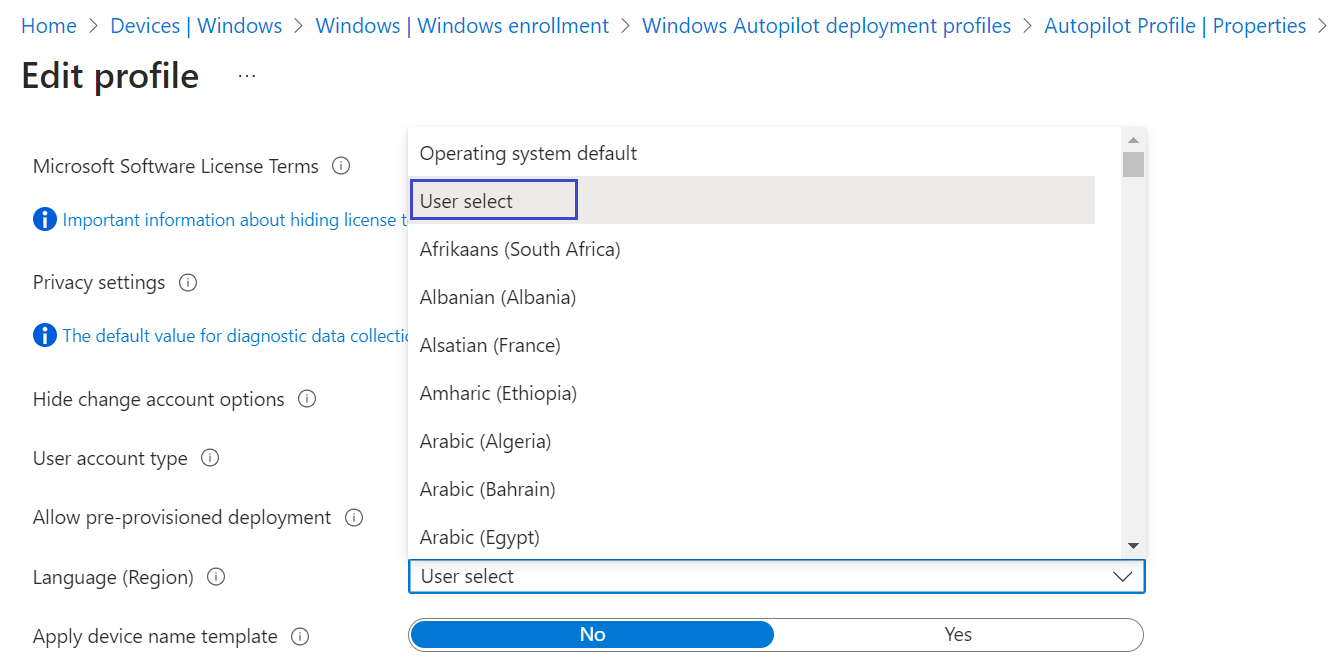Viewport: 1341px width, 670px height.
Task: Set Apply device name template to Yes
Action: 957,634
